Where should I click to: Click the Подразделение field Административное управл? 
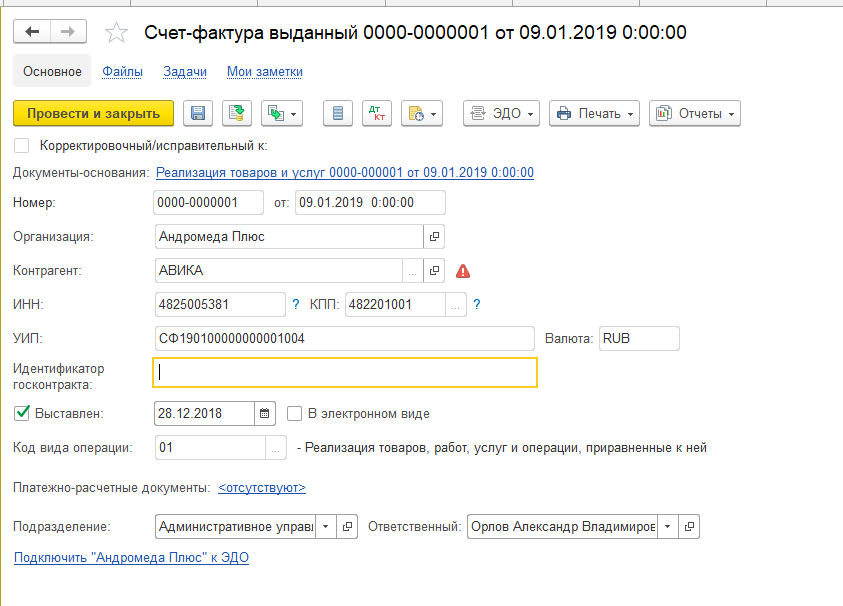[235, 526]
